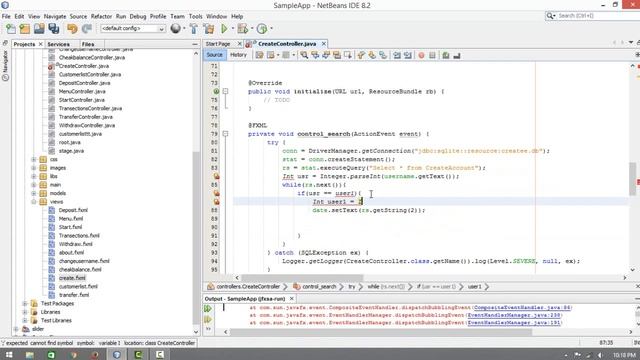Click the New Project toolbar icon

(24, 29)
